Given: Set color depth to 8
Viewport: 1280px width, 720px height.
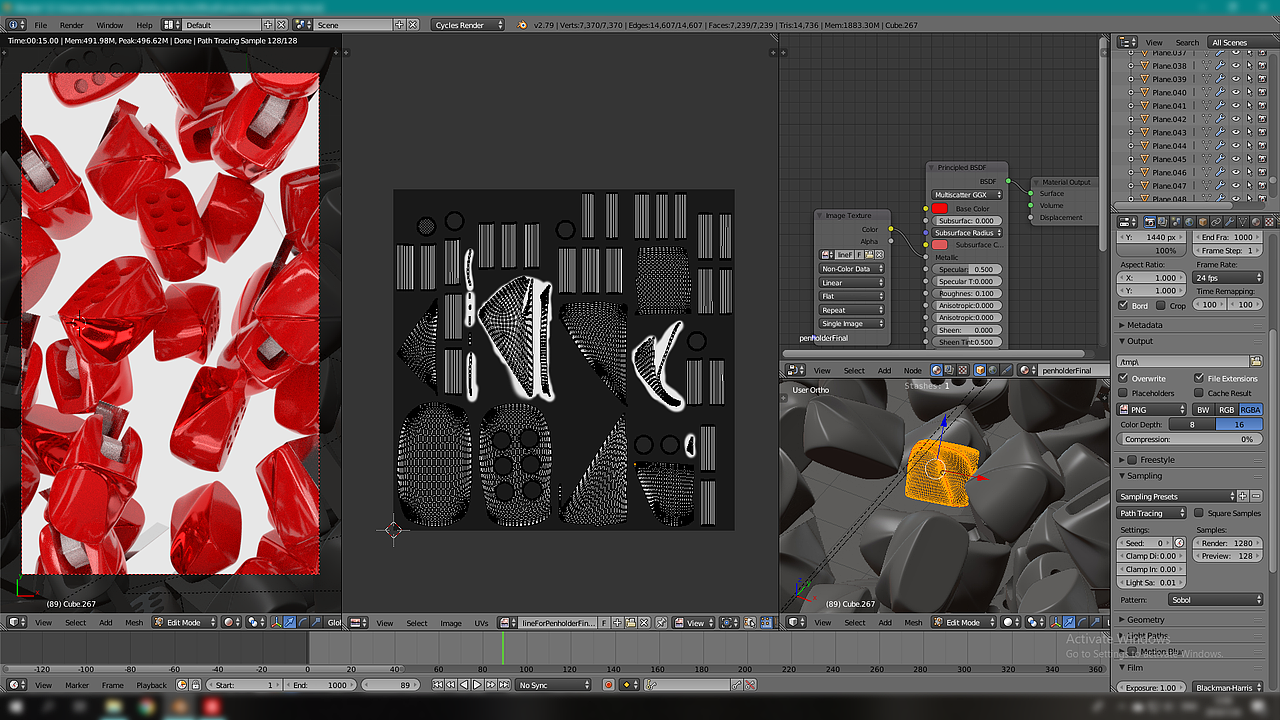Looking at the screenshot, I should [1192, 424].
